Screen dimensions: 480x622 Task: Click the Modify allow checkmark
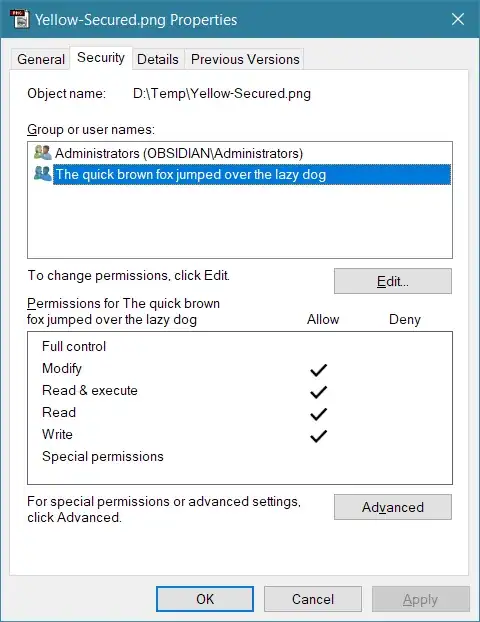click(x=319, y=370)
